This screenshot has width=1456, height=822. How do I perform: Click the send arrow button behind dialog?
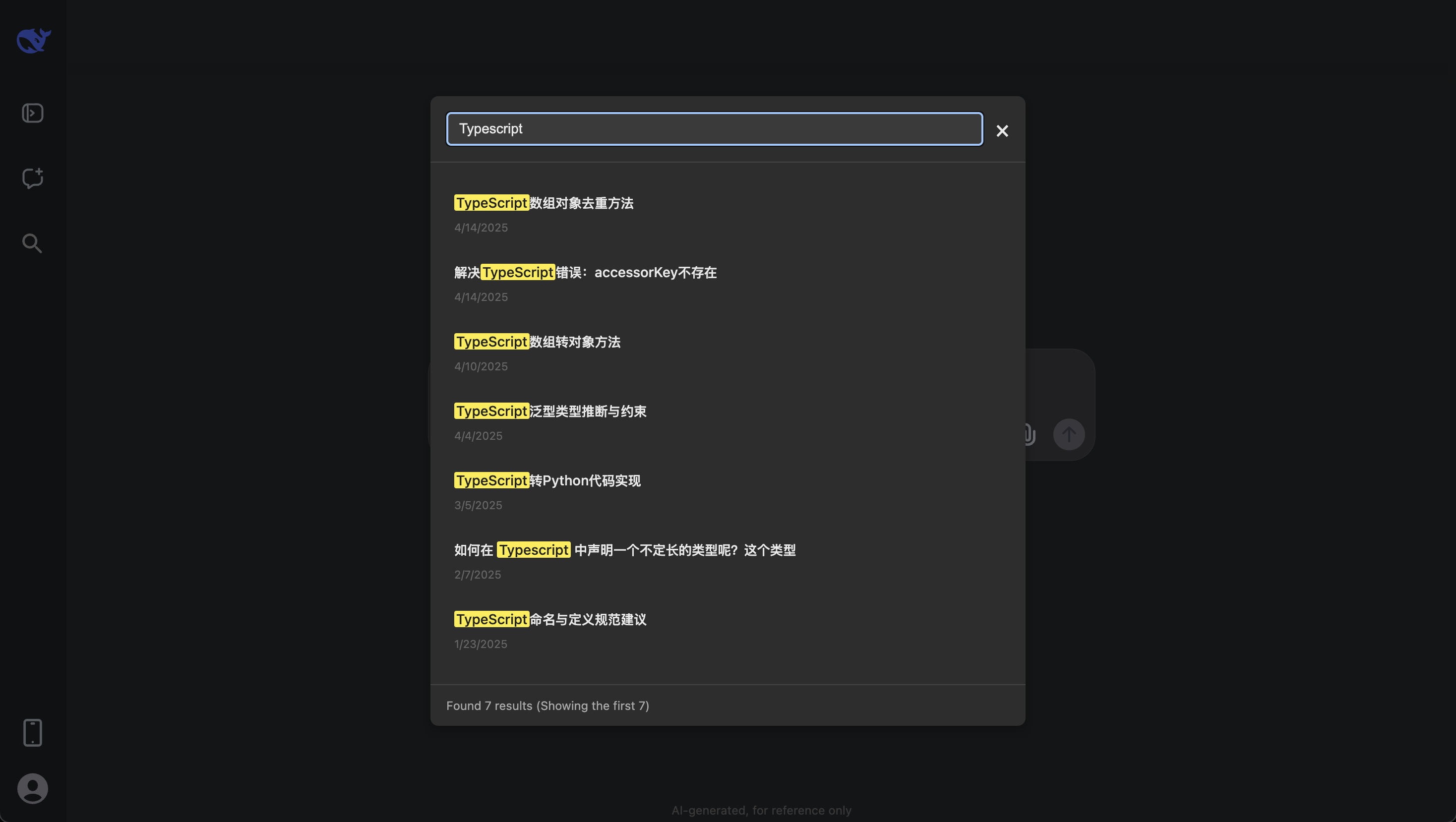[1068, 434]
